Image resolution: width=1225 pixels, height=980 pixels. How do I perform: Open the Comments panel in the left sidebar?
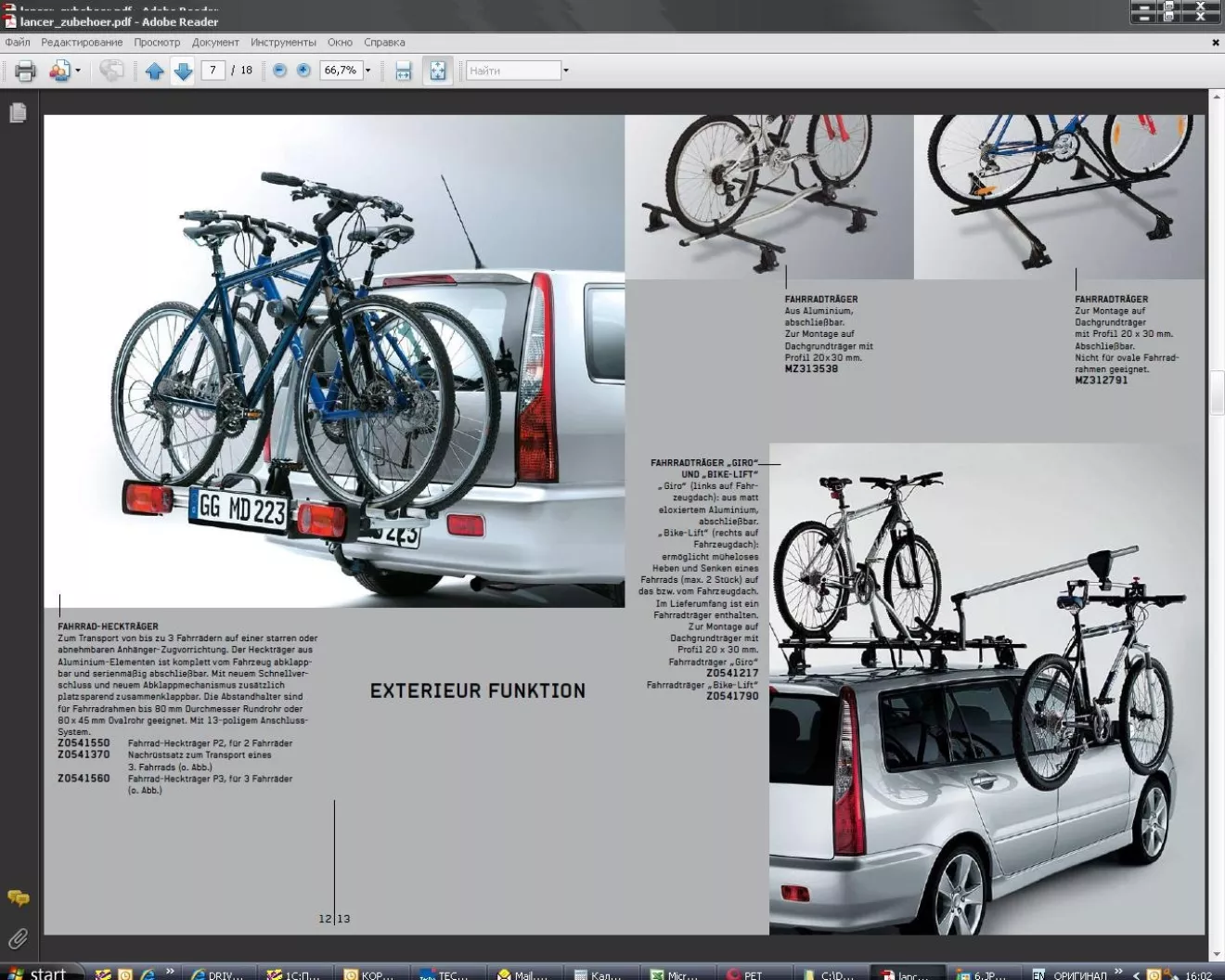pyautogui.click(x=18, y=897)
